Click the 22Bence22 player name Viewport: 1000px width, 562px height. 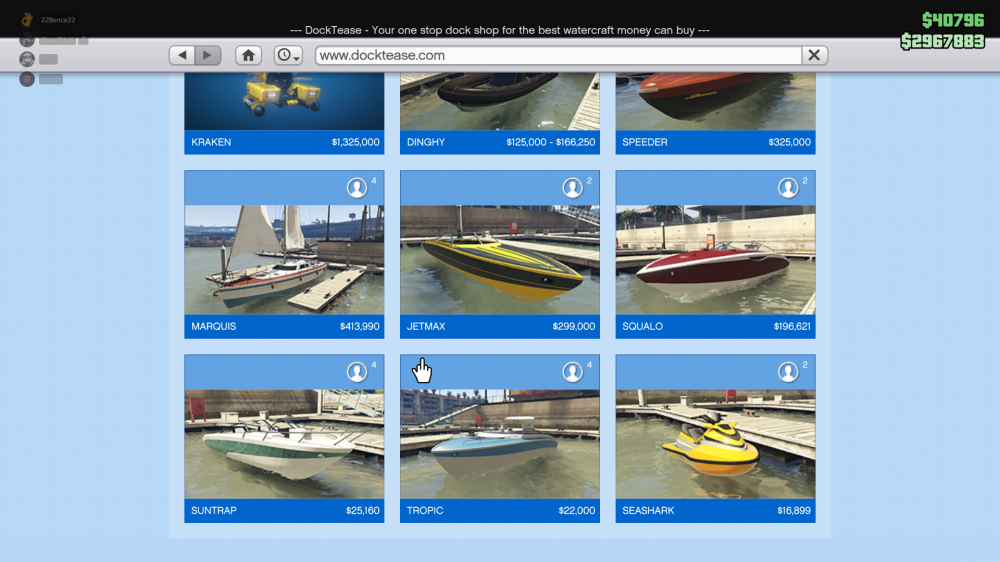coord(58,20)
